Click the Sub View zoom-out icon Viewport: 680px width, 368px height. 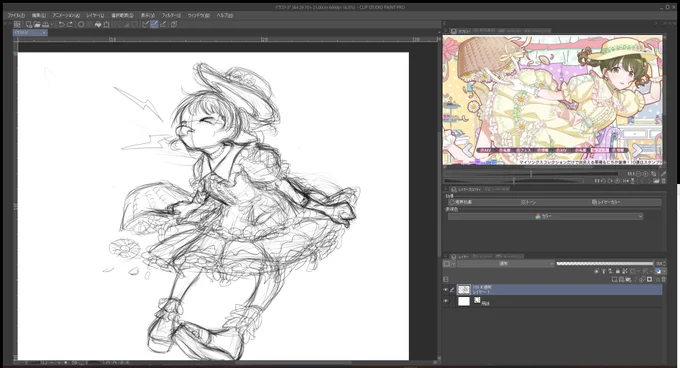point(639,174)
